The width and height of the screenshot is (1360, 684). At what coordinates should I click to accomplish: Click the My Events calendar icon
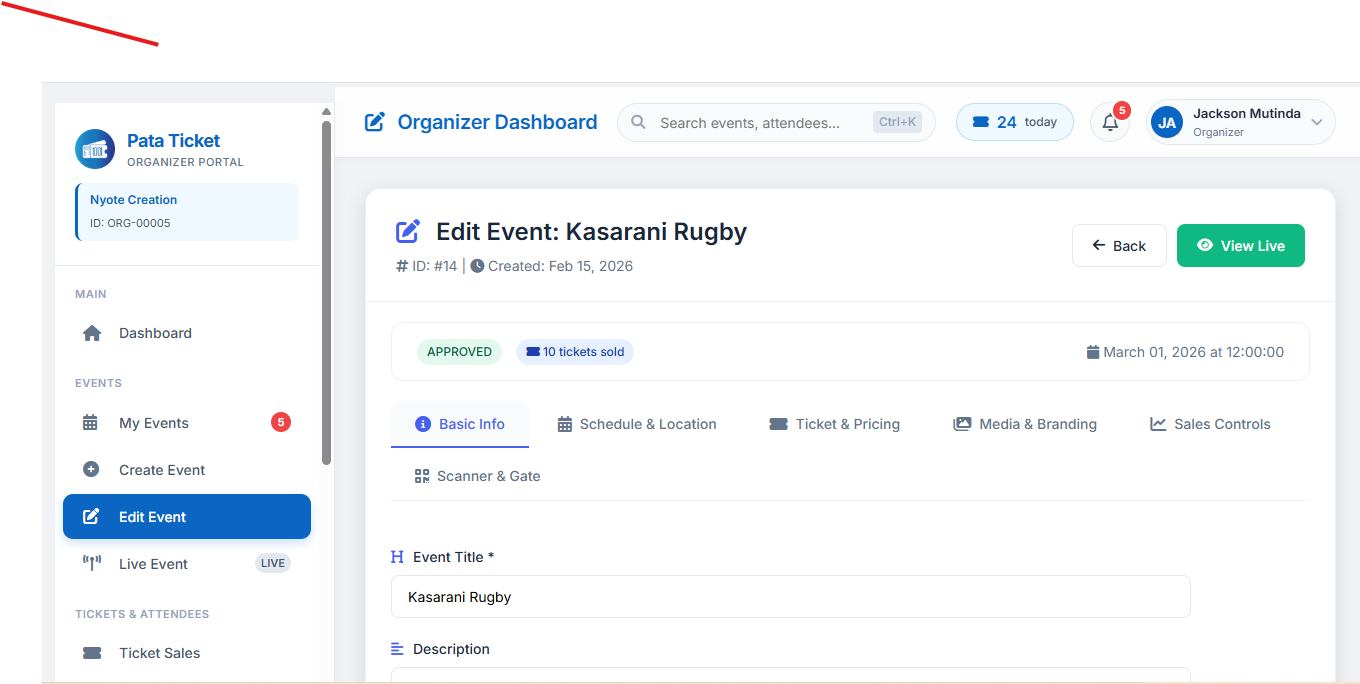pos(92,422)
